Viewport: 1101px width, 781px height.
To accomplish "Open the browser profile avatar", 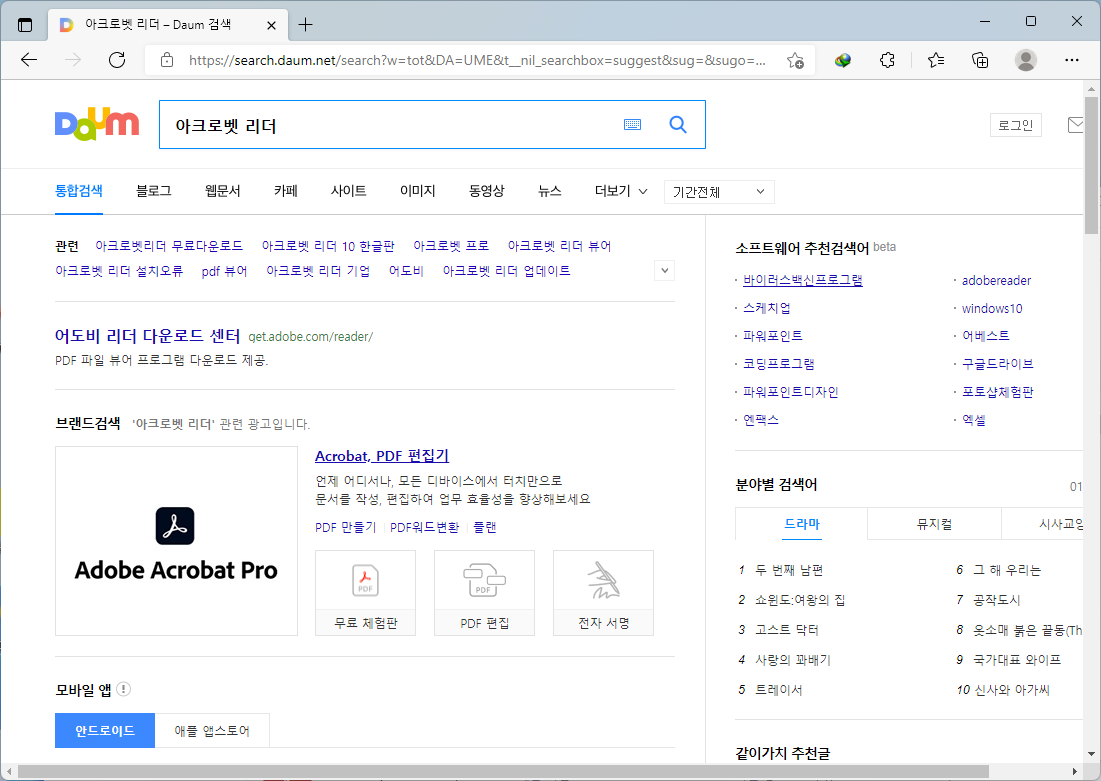I will [x=1026, y=60].
